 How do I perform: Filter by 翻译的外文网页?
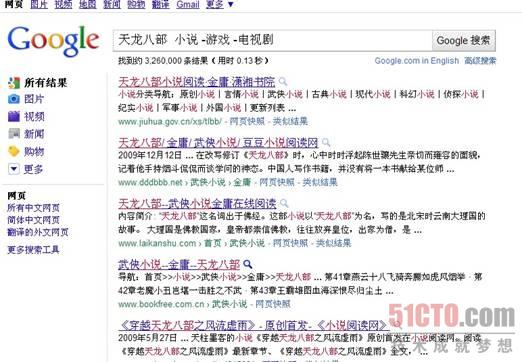pos(38,232)
